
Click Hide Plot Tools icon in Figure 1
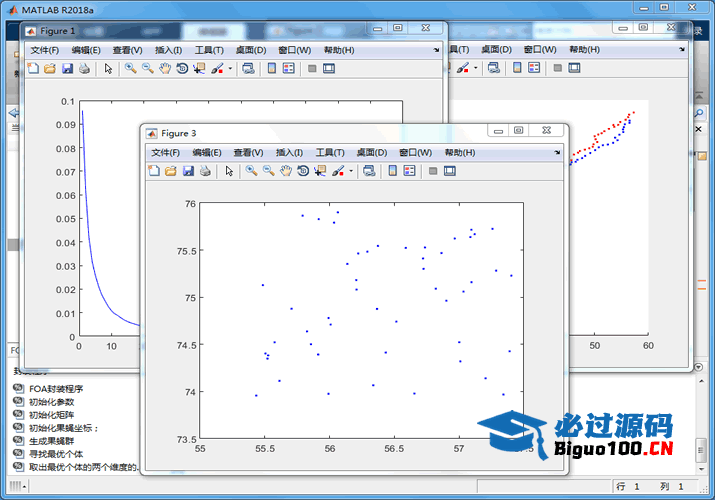(312, 68)
